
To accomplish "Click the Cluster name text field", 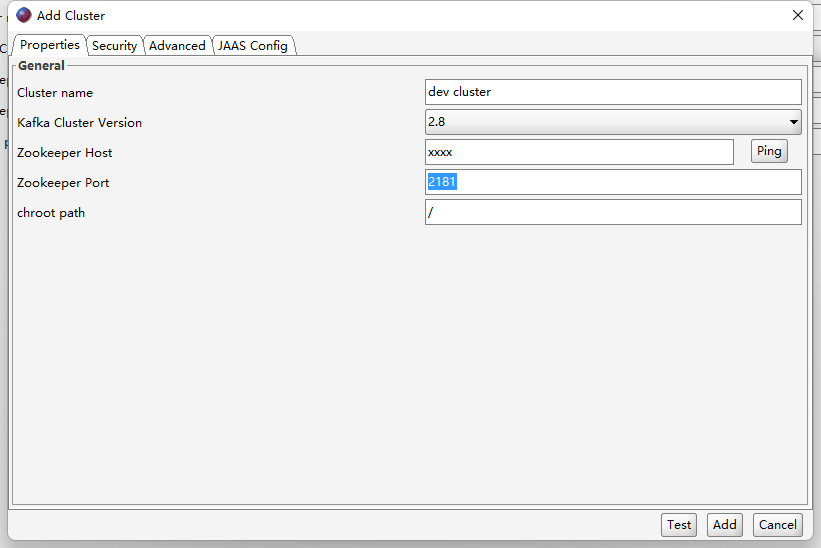I will (x=612, y=92).
